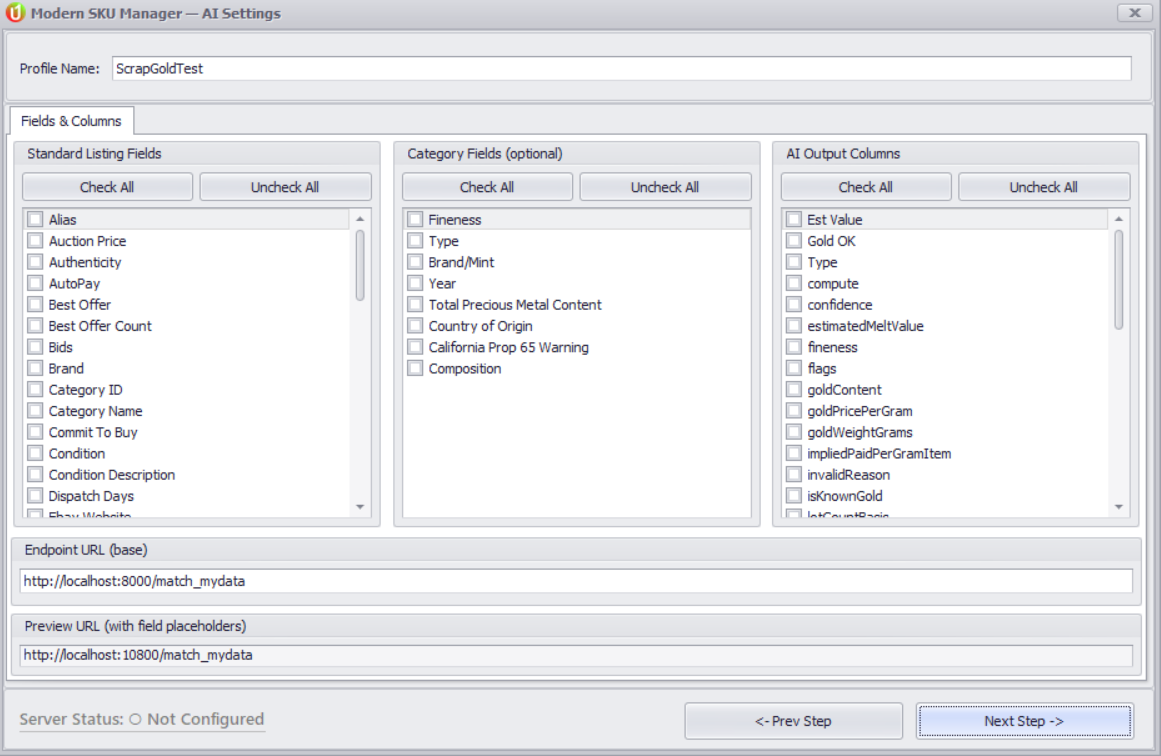
Task: Check the Best Offer Count field
Action: 36,326
